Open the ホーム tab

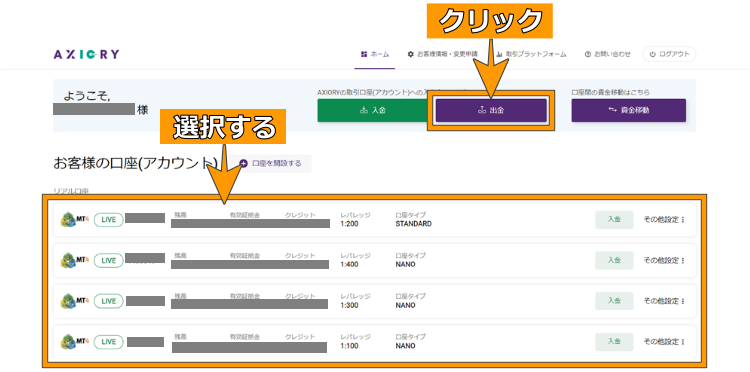tap(375, 55)
